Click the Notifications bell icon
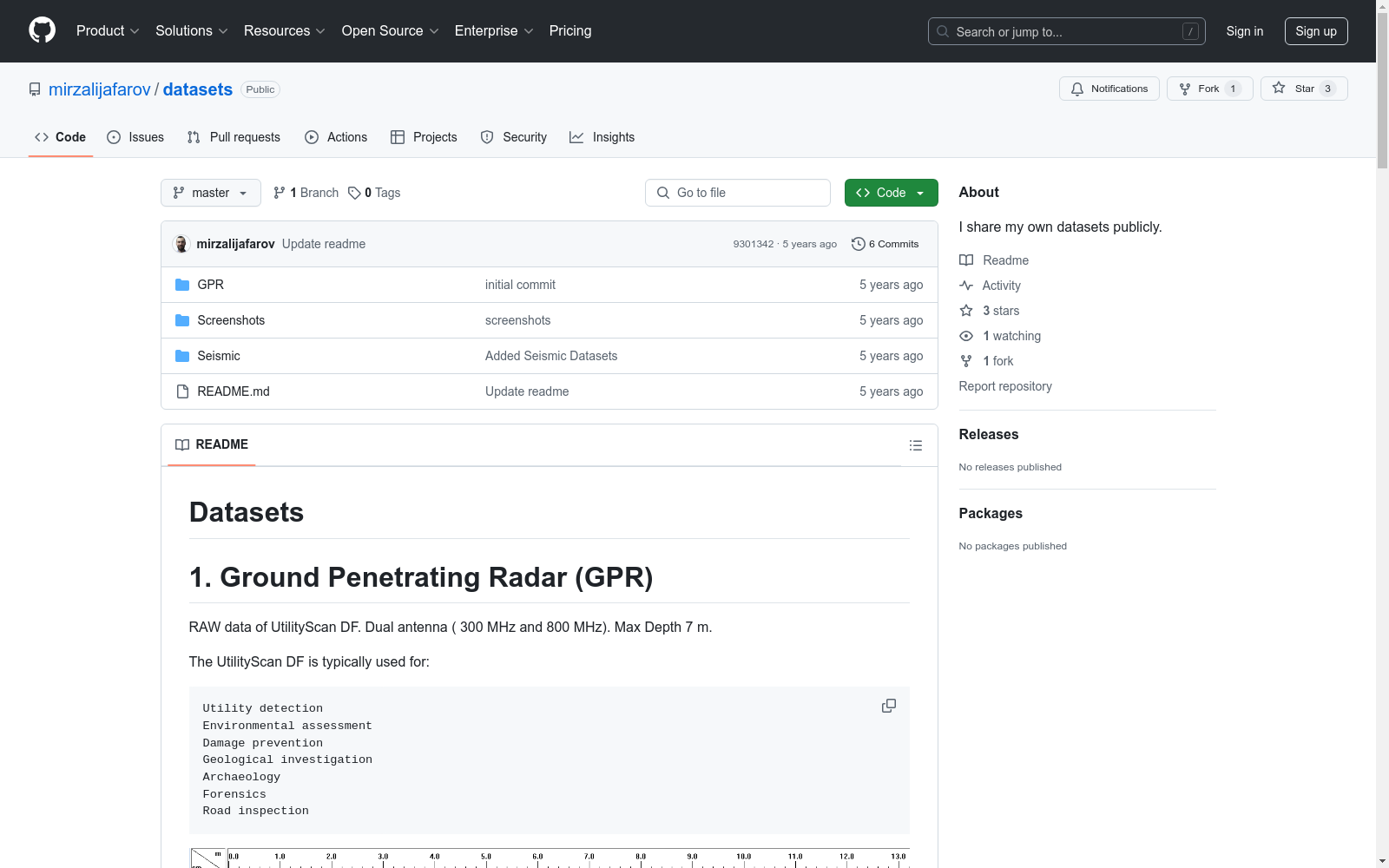The width and height of the screenshot is (1389, 868). tap(1077, 89)
